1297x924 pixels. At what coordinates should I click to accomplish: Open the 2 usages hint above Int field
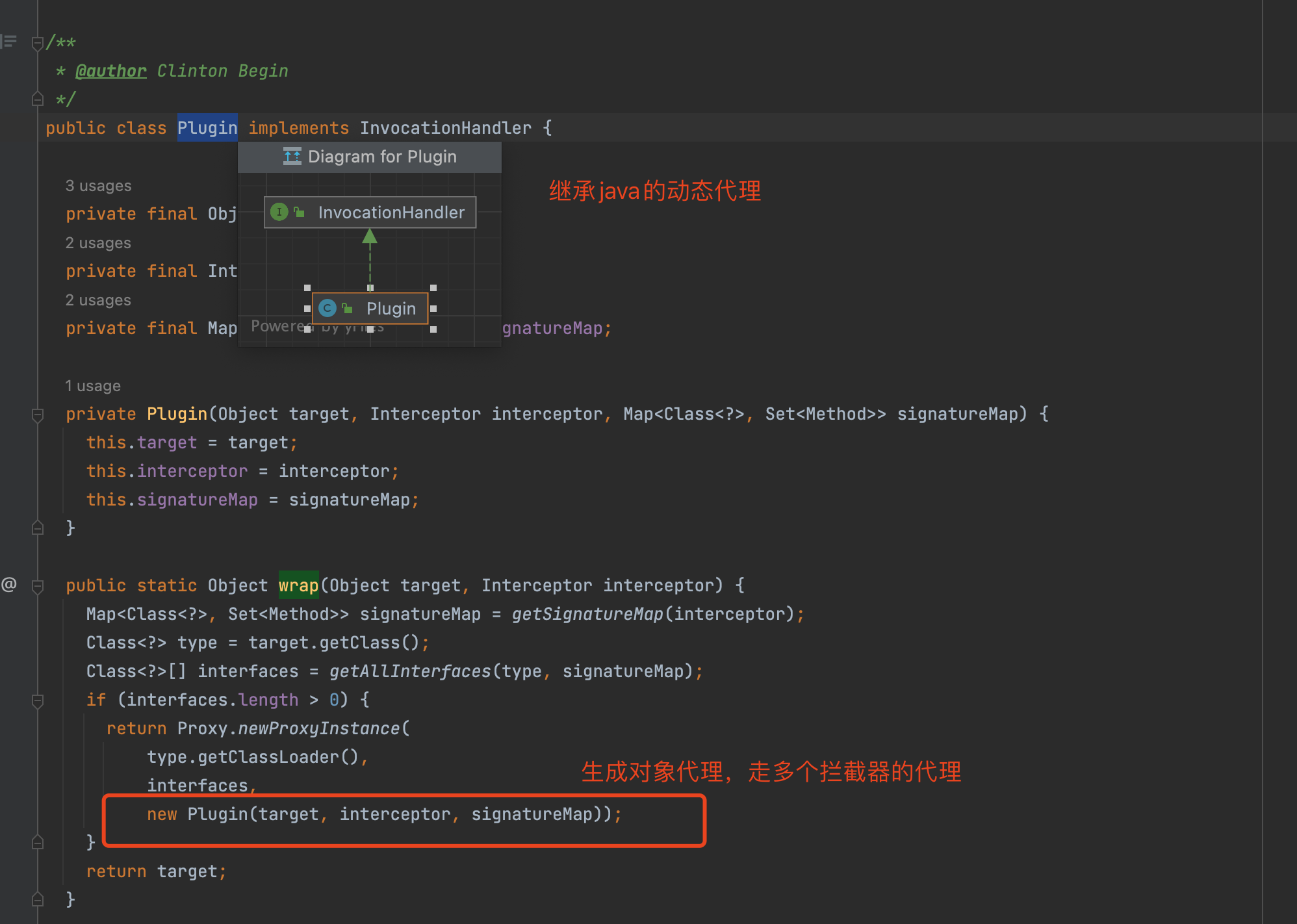coord(98,243)
